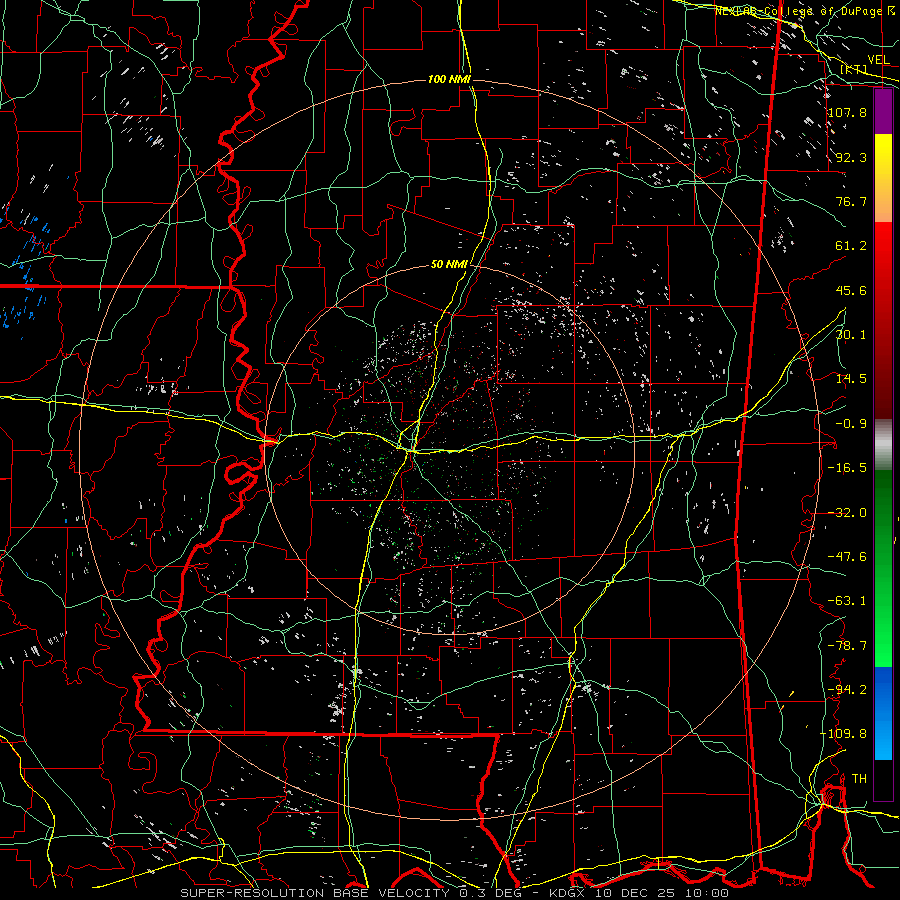Click the 61.2 scale value
Viewport: 900px width, 900px height.
pos(851,246)
